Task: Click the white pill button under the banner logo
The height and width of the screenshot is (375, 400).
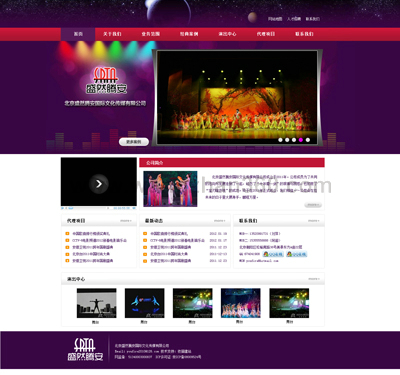Action: click(134, 142)
